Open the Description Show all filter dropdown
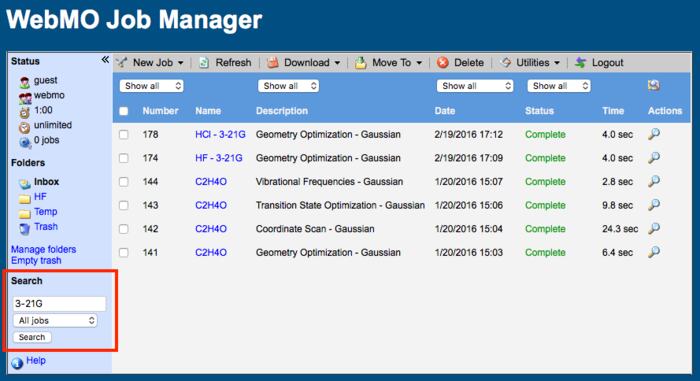700x381 pixels. click(288, 86)
